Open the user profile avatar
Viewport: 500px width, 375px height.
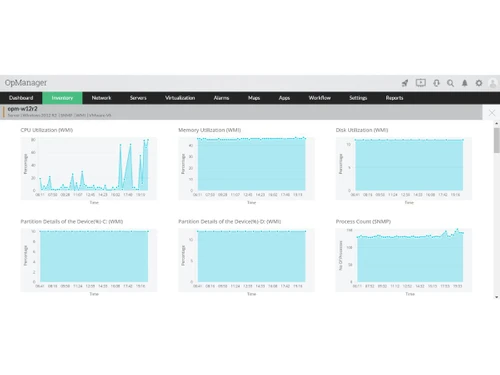click(493, 83)
